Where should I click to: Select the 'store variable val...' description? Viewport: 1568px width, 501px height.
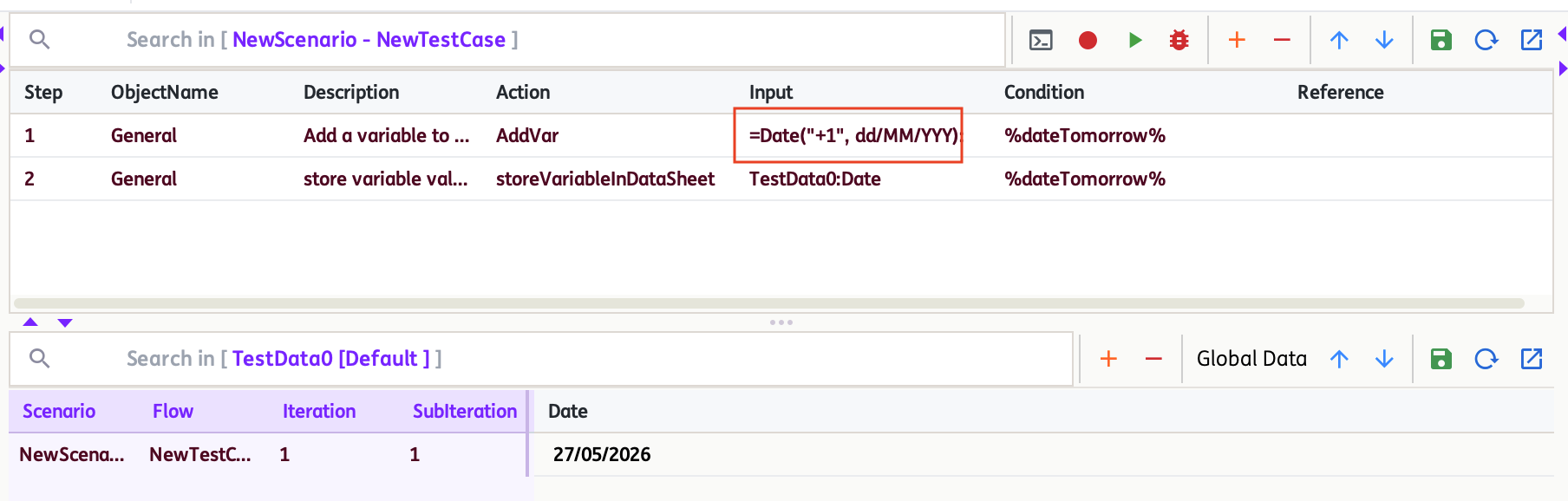[386, 179]
